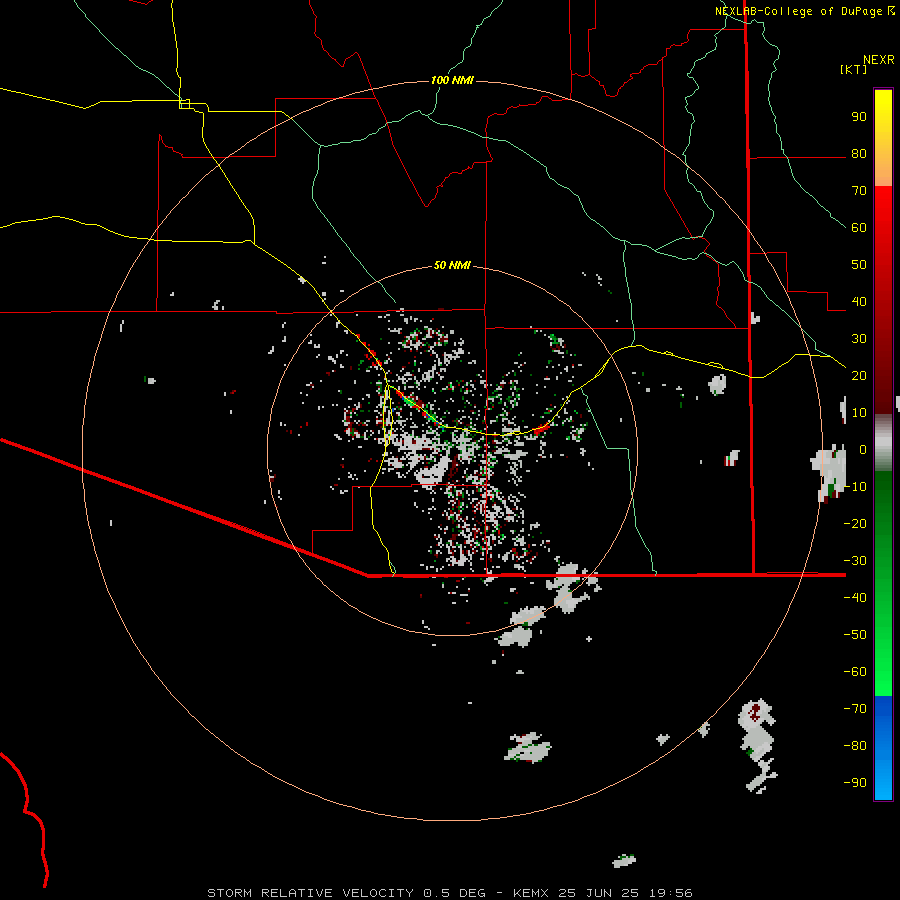
Task: Click the -80 knot scale value
Action: (855, 746)
